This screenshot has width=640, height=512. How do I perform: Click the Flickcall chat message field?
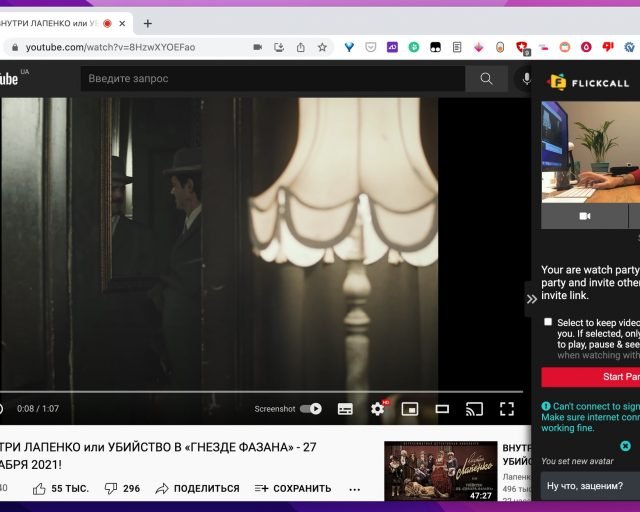coord(590,486)
